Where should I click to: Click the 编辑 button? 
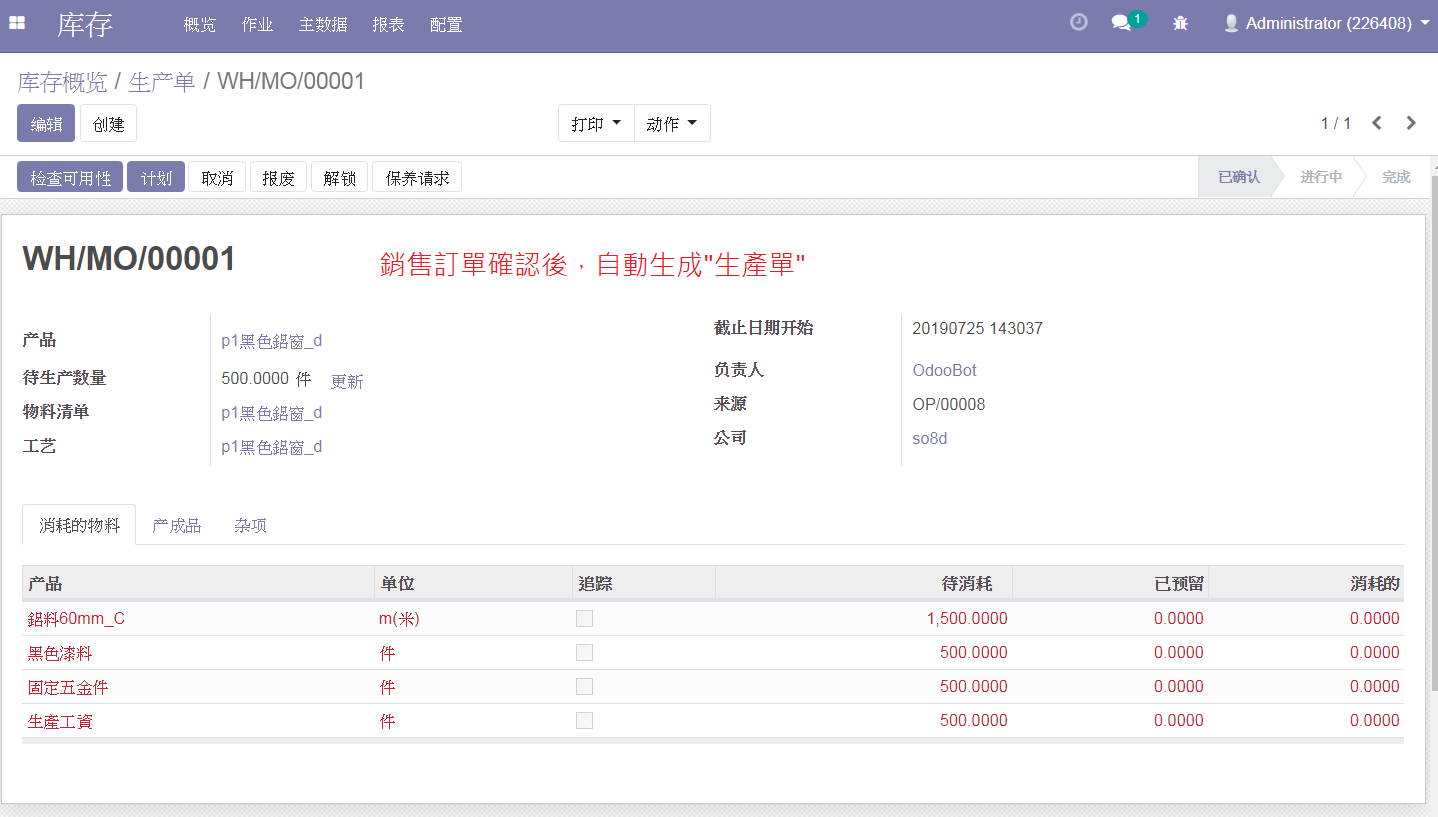tap(46, 124)
